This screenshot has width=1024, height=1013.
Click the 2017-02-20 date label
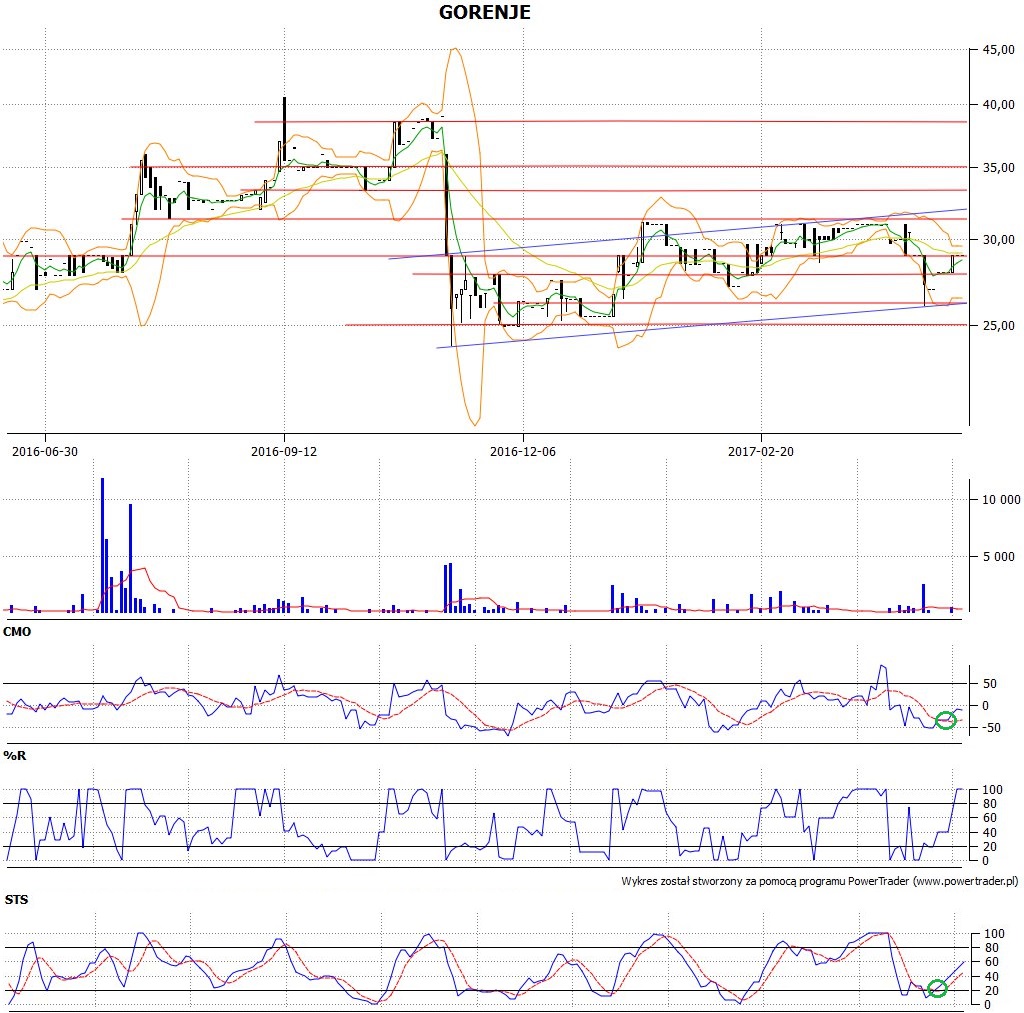click(x=761, y=451)
